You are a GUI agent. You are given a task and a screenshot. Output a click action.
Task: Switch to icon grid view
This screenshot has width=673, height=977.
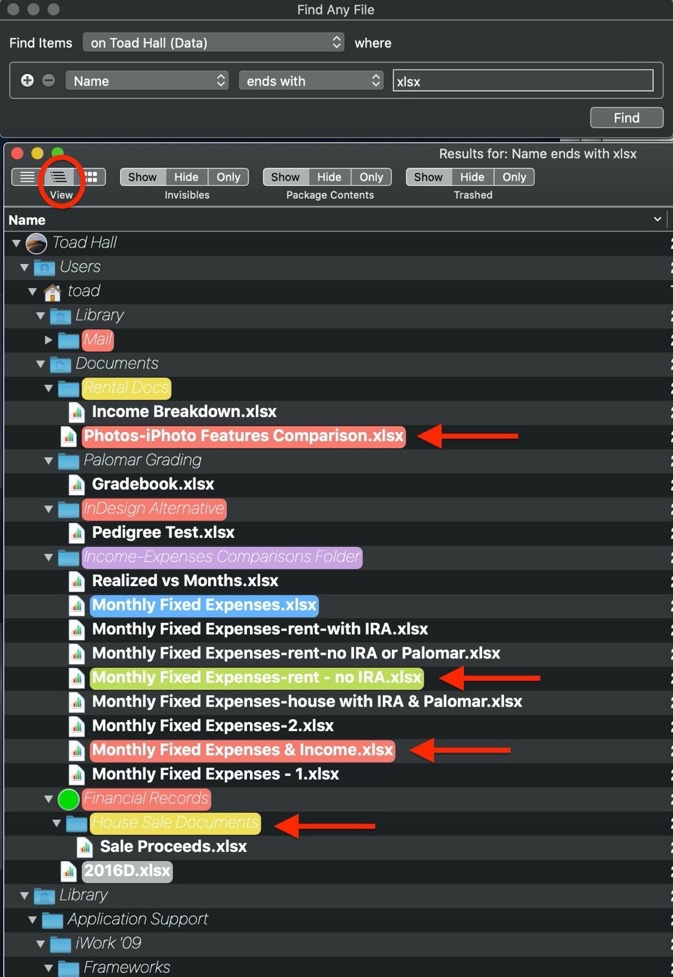(90, 177)
